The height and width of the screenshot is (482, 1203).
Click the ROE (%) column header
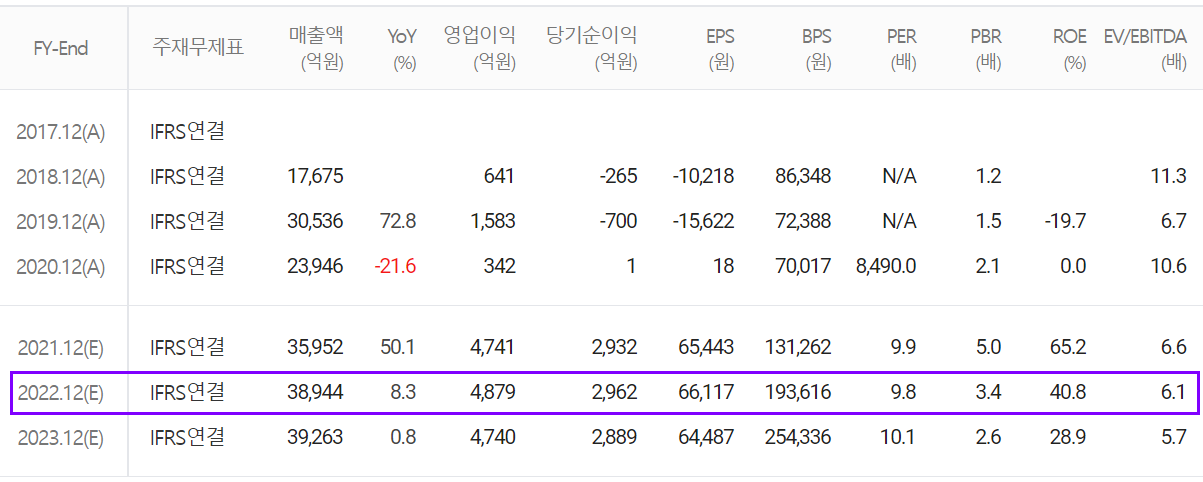(1070, 48)
